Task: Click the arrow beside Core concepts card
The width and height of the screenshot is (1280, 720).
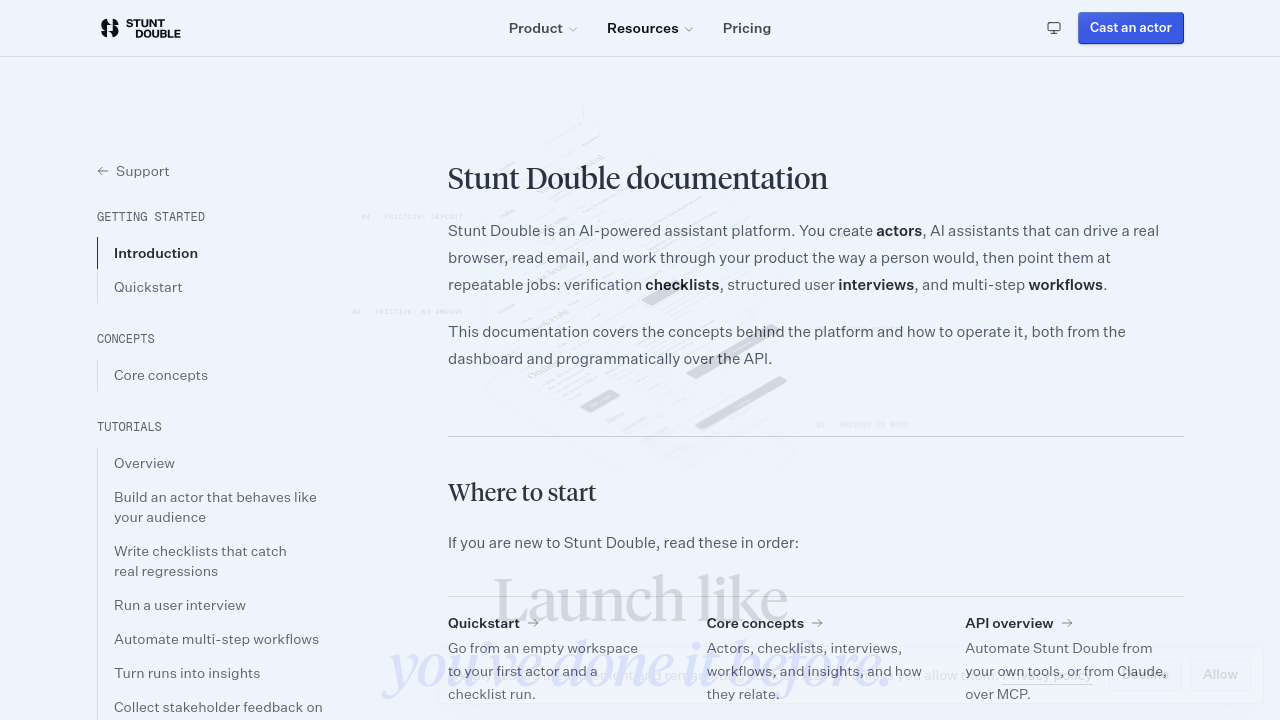Action: pyautogui.click(x=817, y=623)
